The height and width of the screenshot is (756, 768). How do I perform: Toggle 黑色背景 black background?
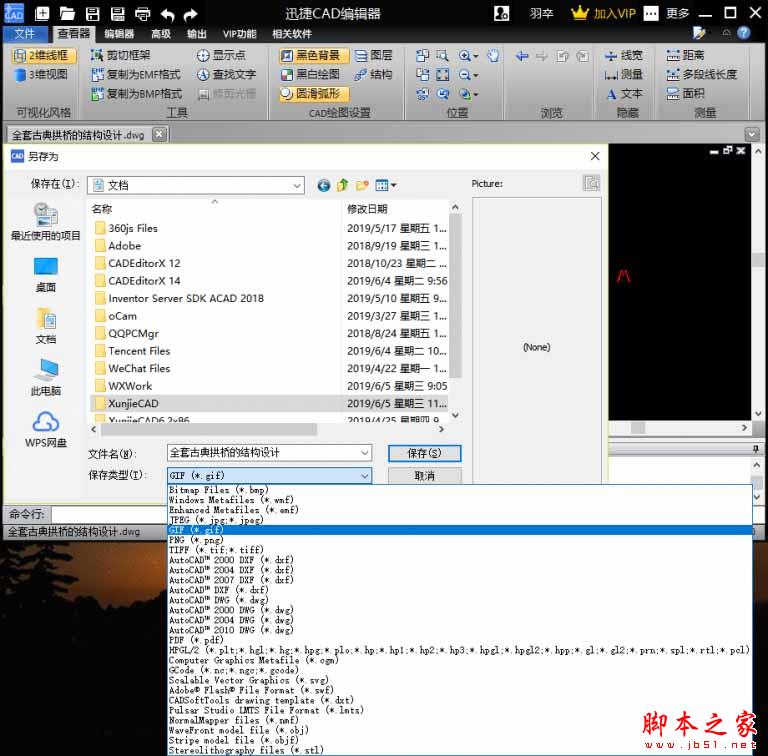[313, 55]
